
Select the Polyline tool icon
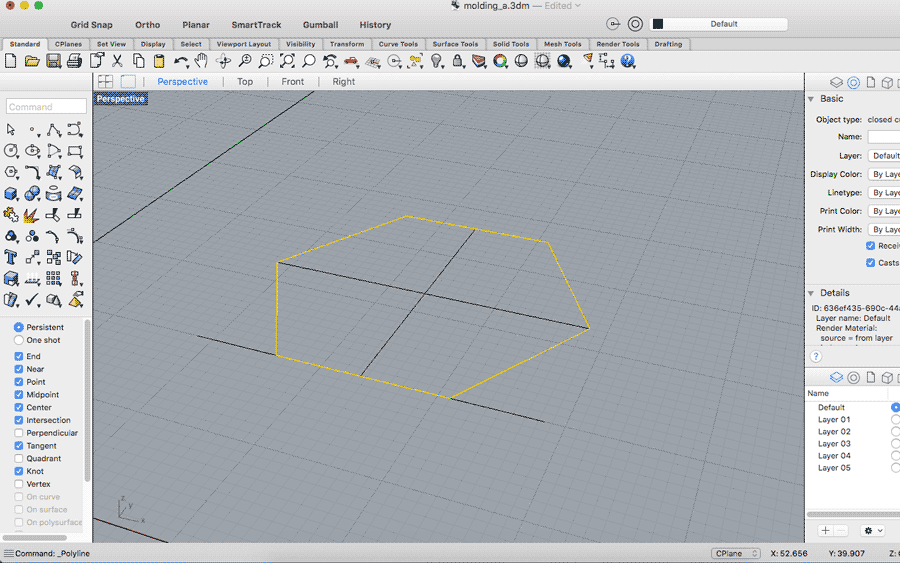pyautogui.click(x=54, y=130)
